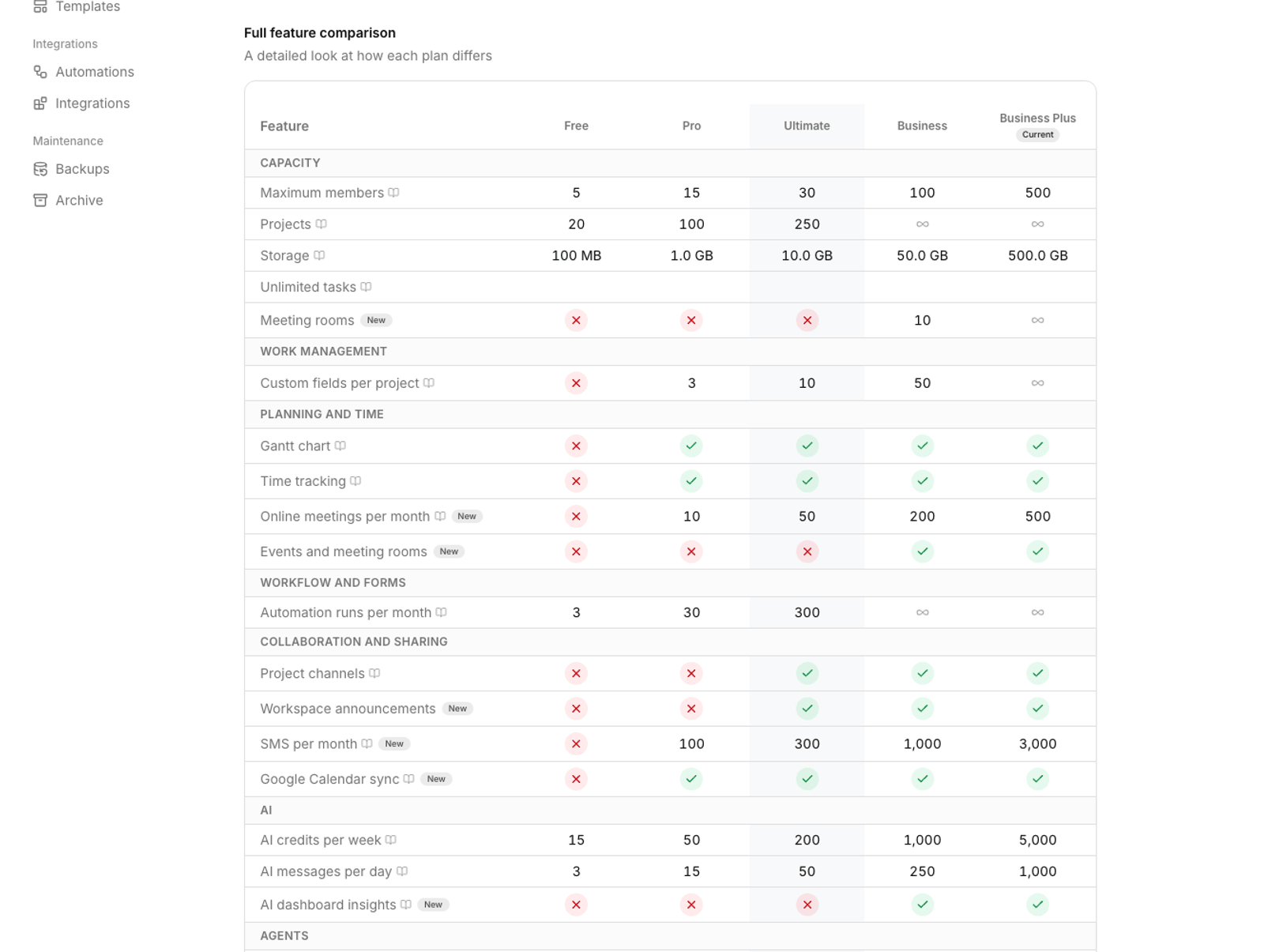Click the red cross for Meeting rooms under Free

pos(576,321)
